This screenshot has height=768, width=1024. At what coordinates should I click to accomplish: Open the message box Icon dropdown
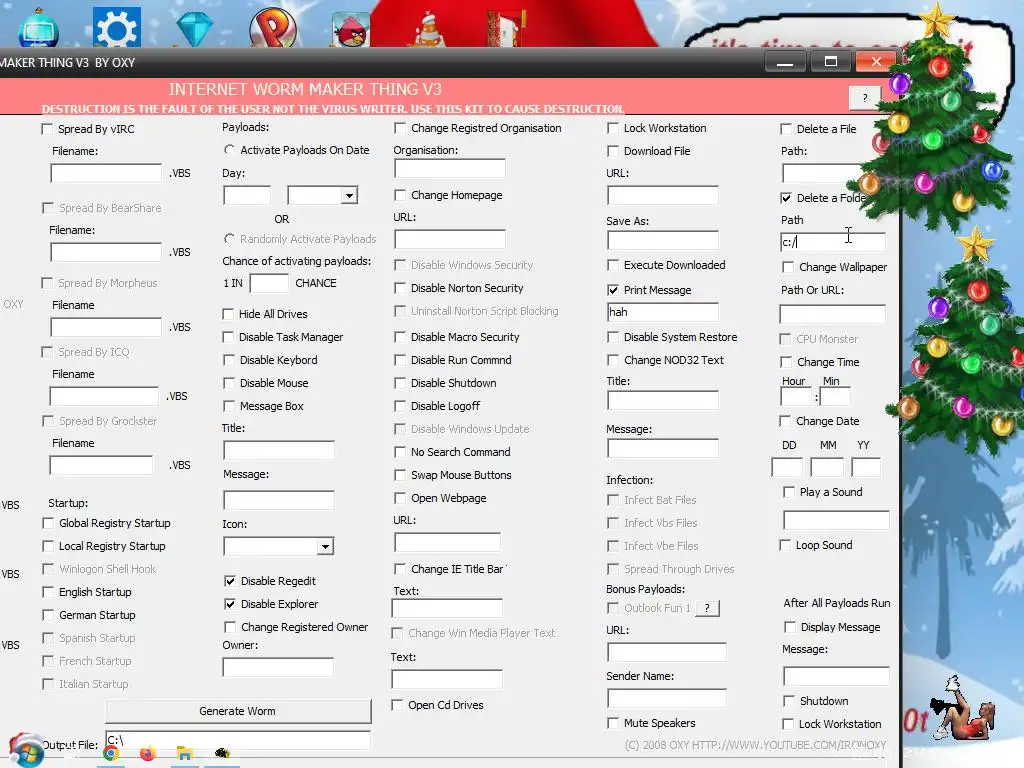(x=325, y=546)
